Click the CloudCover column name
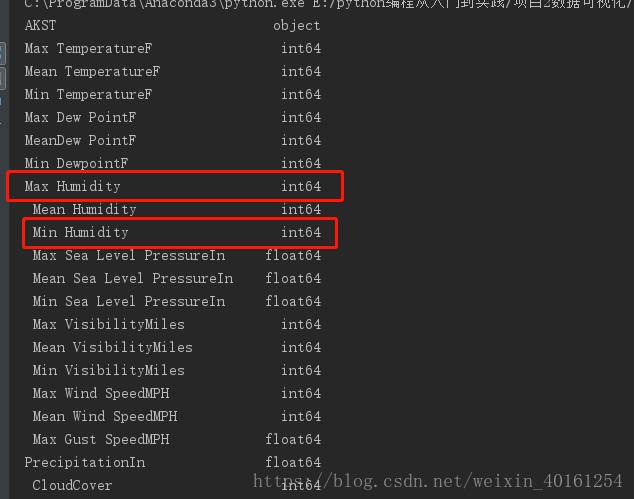The height and width of the screenshot is (499, 635). click(72, 485)
